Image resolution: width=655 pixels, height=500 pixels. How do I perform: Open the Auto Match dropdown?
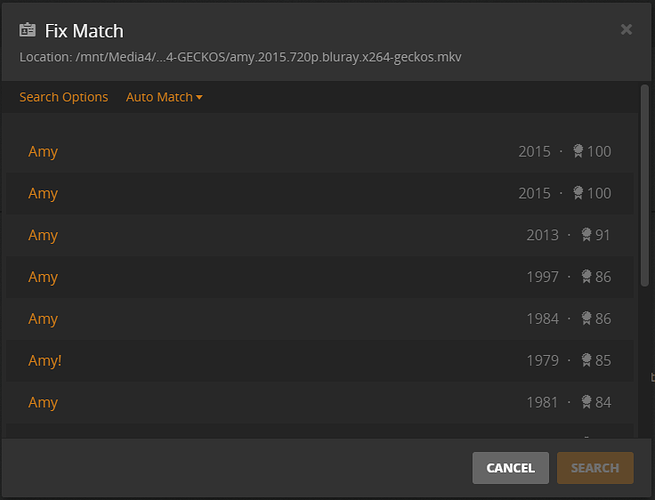click(x=164, y=97)
